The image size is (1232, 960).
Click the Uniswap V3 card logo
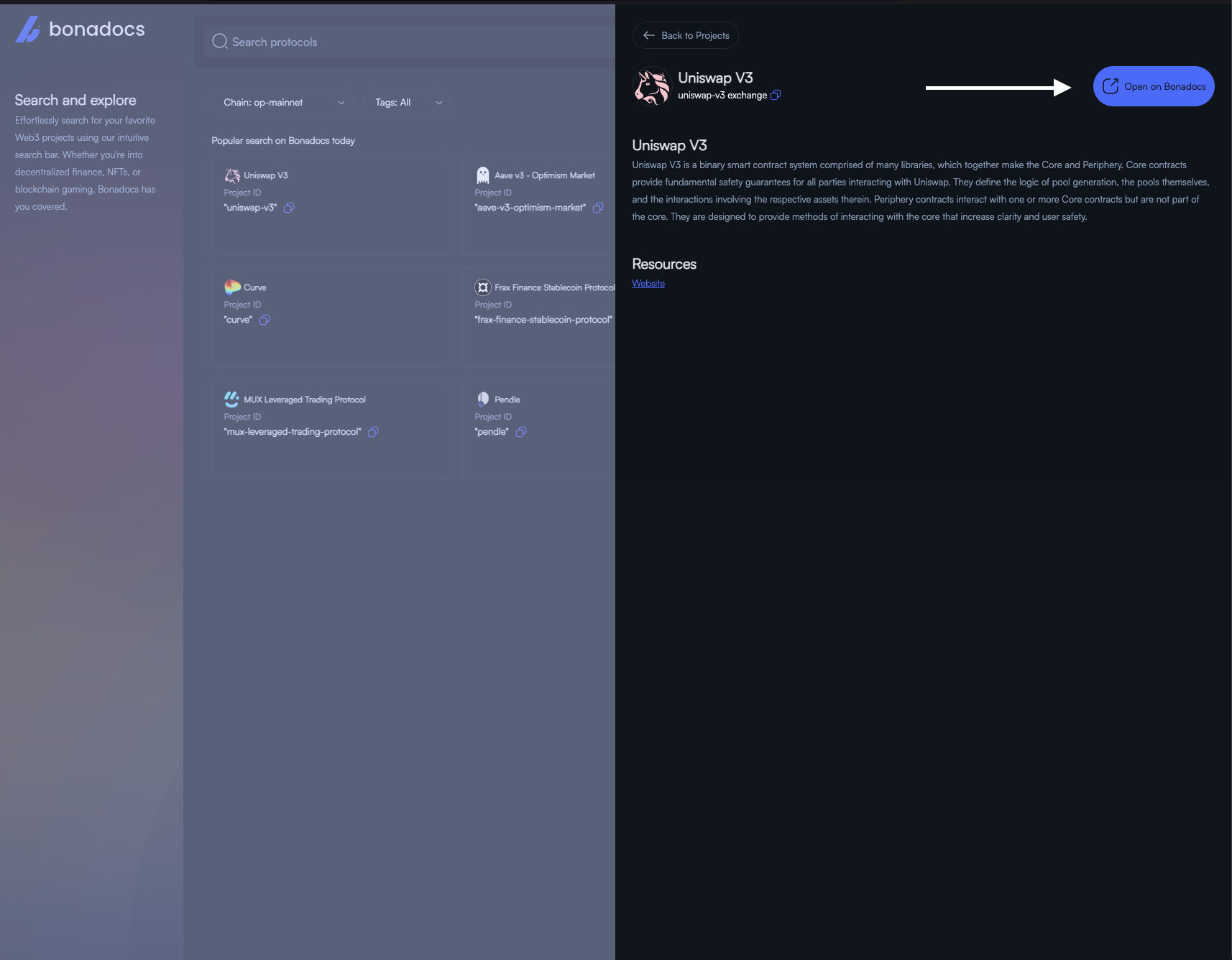(x=232, y=175)
